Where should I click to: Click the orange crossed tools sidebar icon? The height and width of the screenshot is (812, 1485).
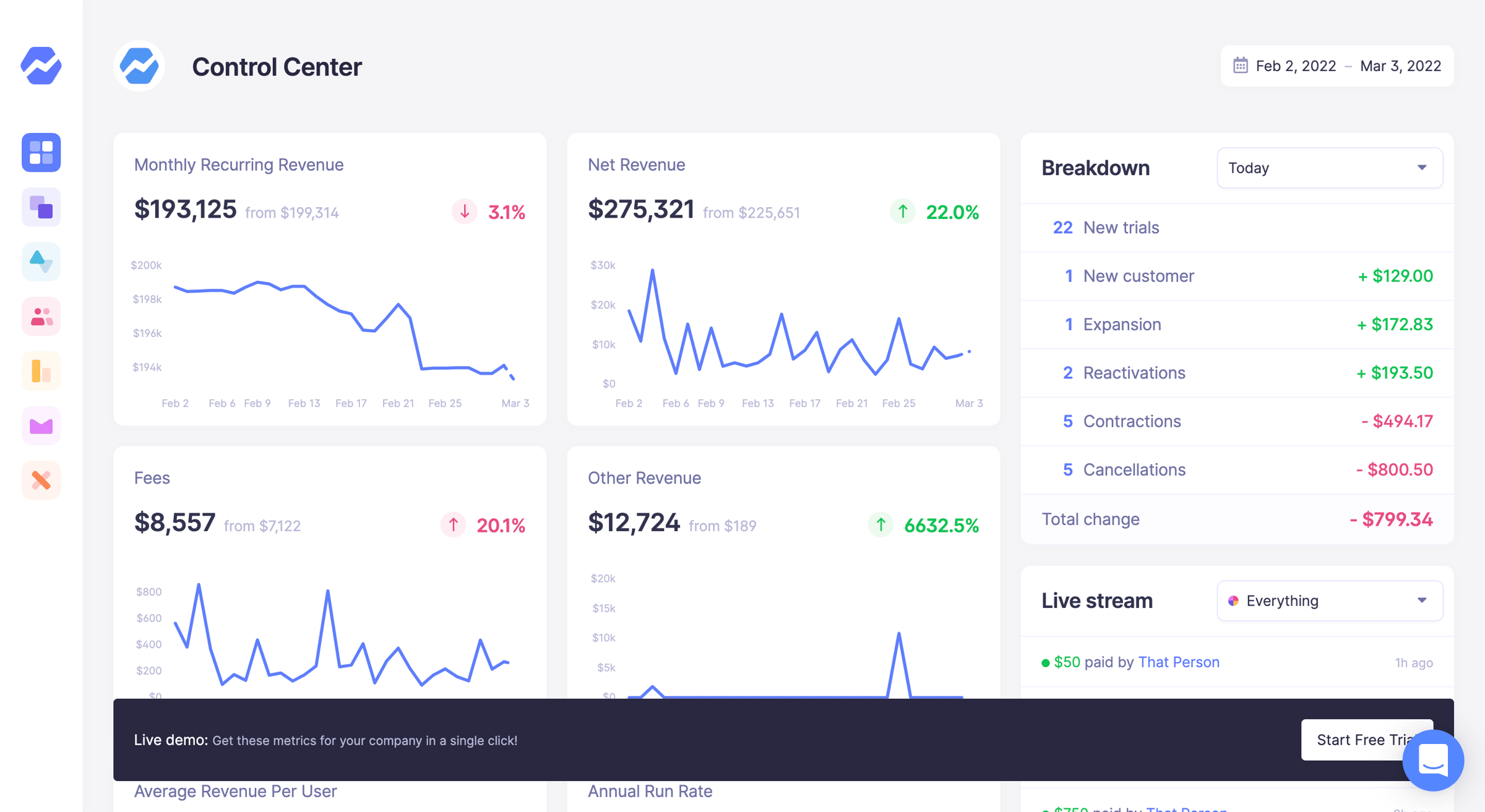click(41, 480)
